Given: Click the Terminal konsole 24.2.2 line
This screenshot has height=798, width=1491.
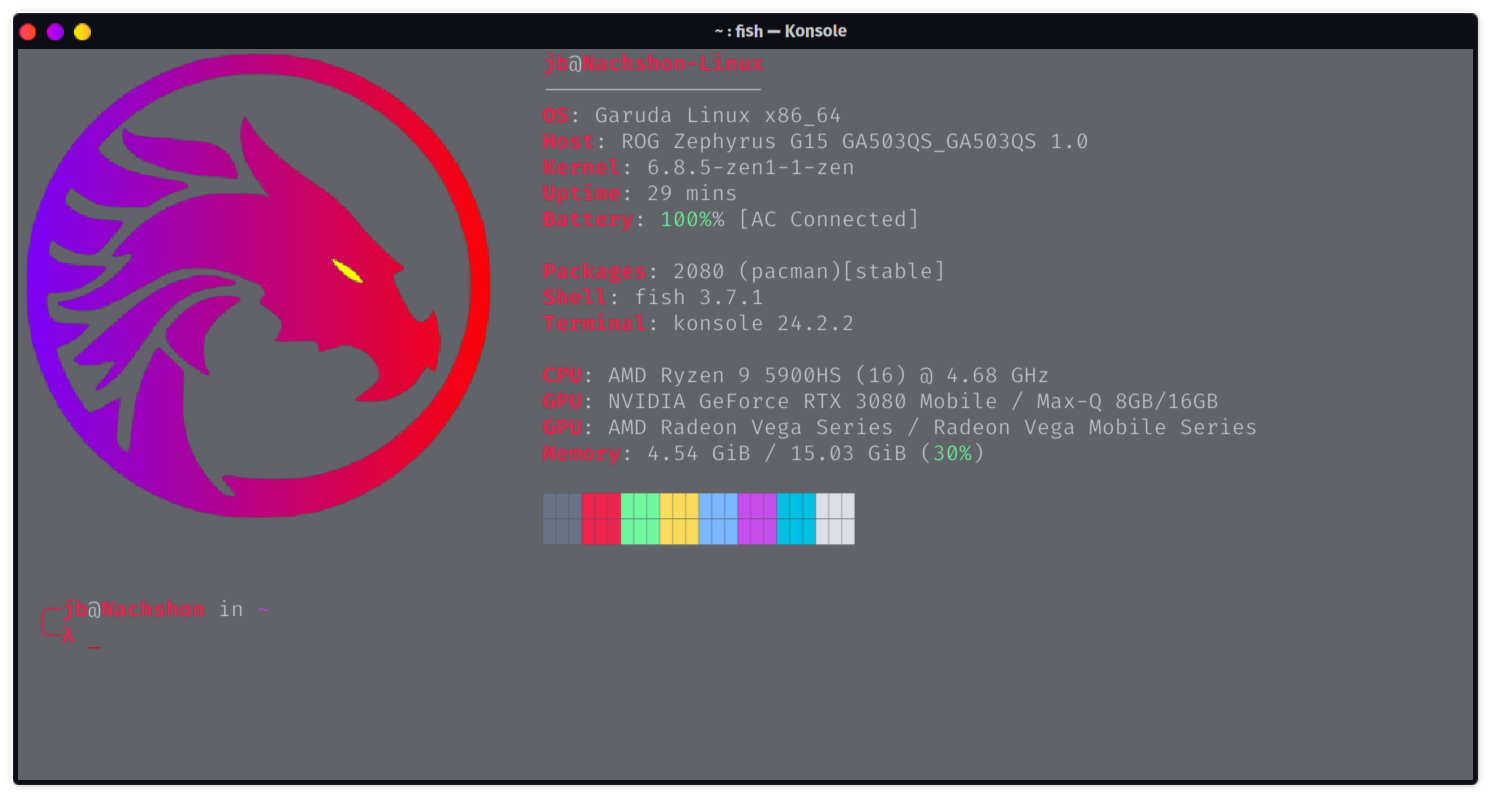Looking at the screenshot, I should 698,324.
